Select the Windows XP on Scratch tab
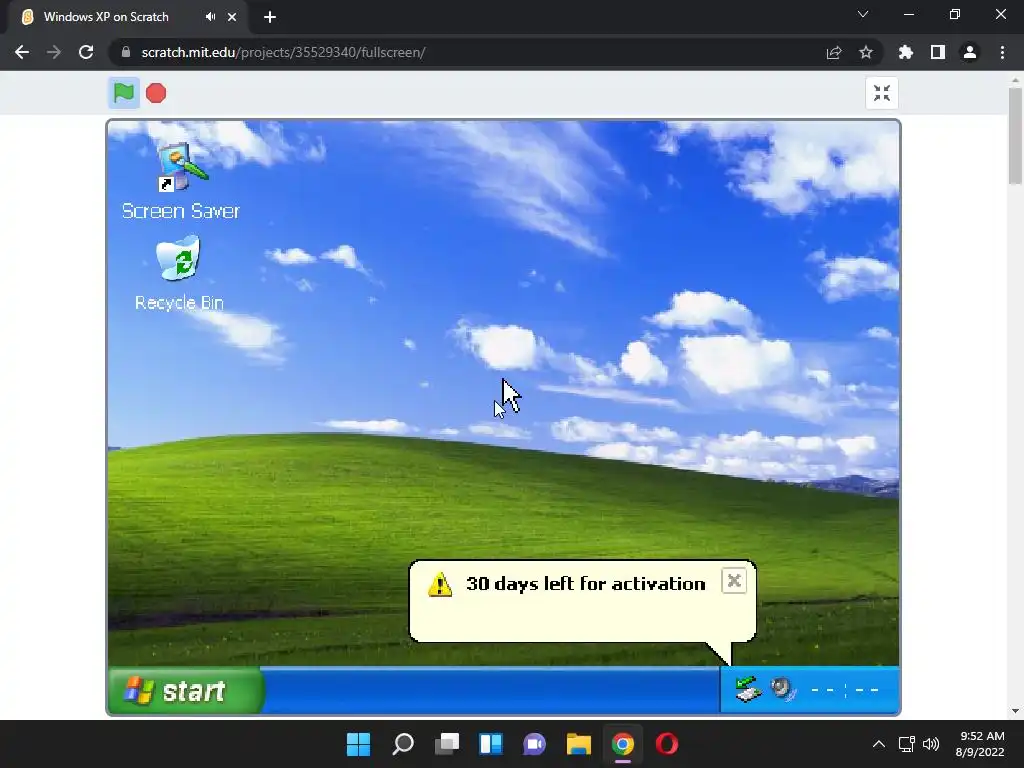Viewport: 1024px width, 768px height. (x=128, y=17)
